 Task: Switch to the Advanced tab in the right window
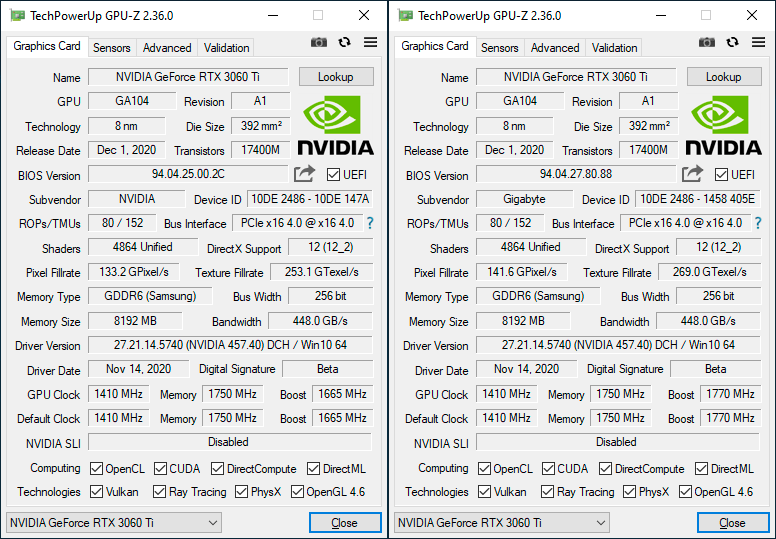pyautogui.click(x=555, y=47)
